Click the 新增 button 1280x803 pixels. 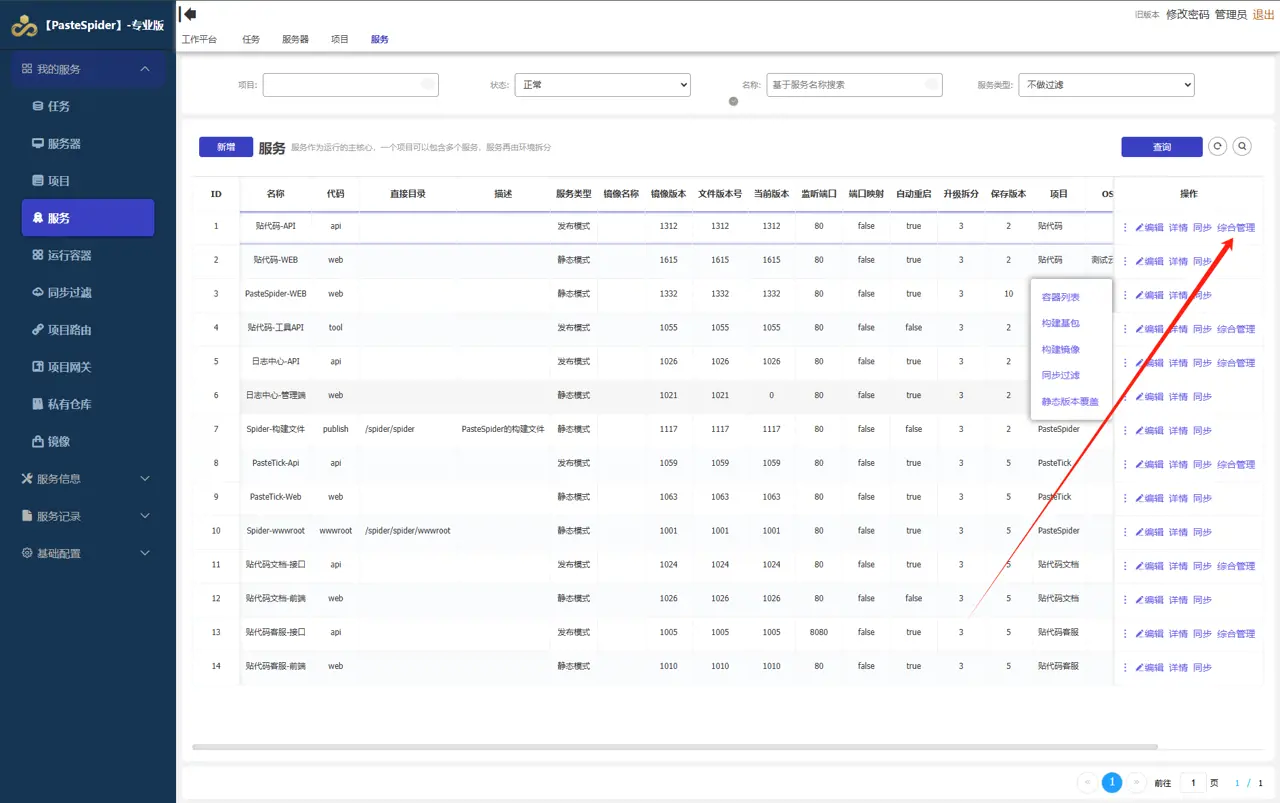226,147
